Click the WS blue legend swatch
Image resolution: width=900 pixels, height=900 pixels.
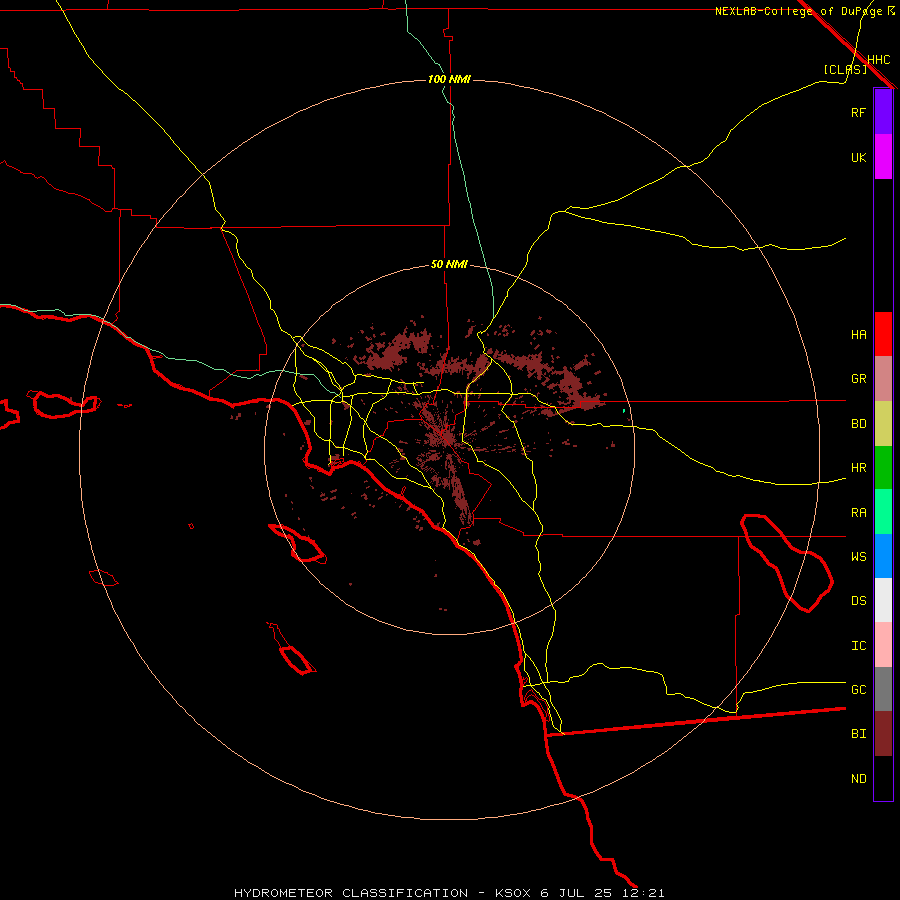[x=883, y=556]
